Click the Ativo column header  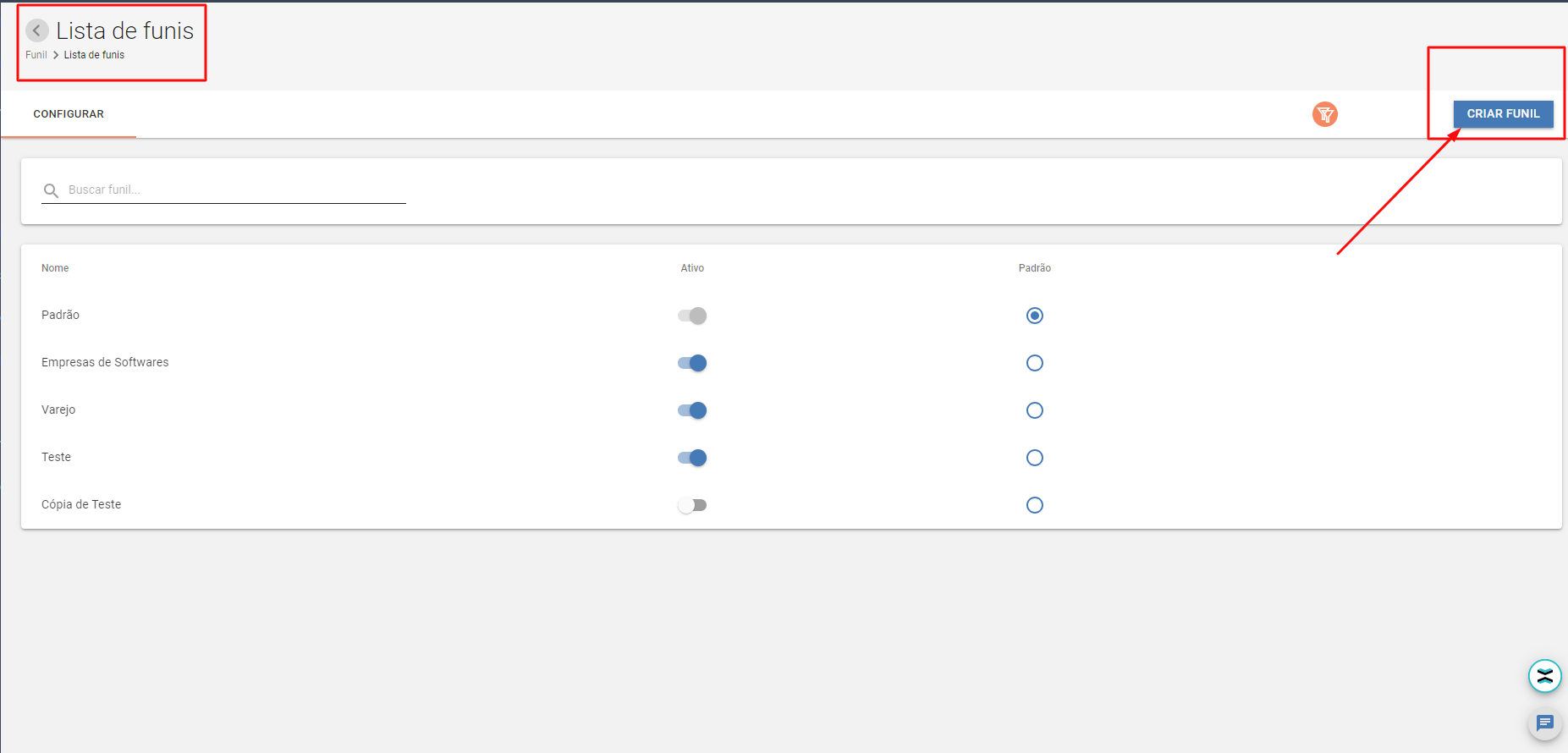pos(692,268)
